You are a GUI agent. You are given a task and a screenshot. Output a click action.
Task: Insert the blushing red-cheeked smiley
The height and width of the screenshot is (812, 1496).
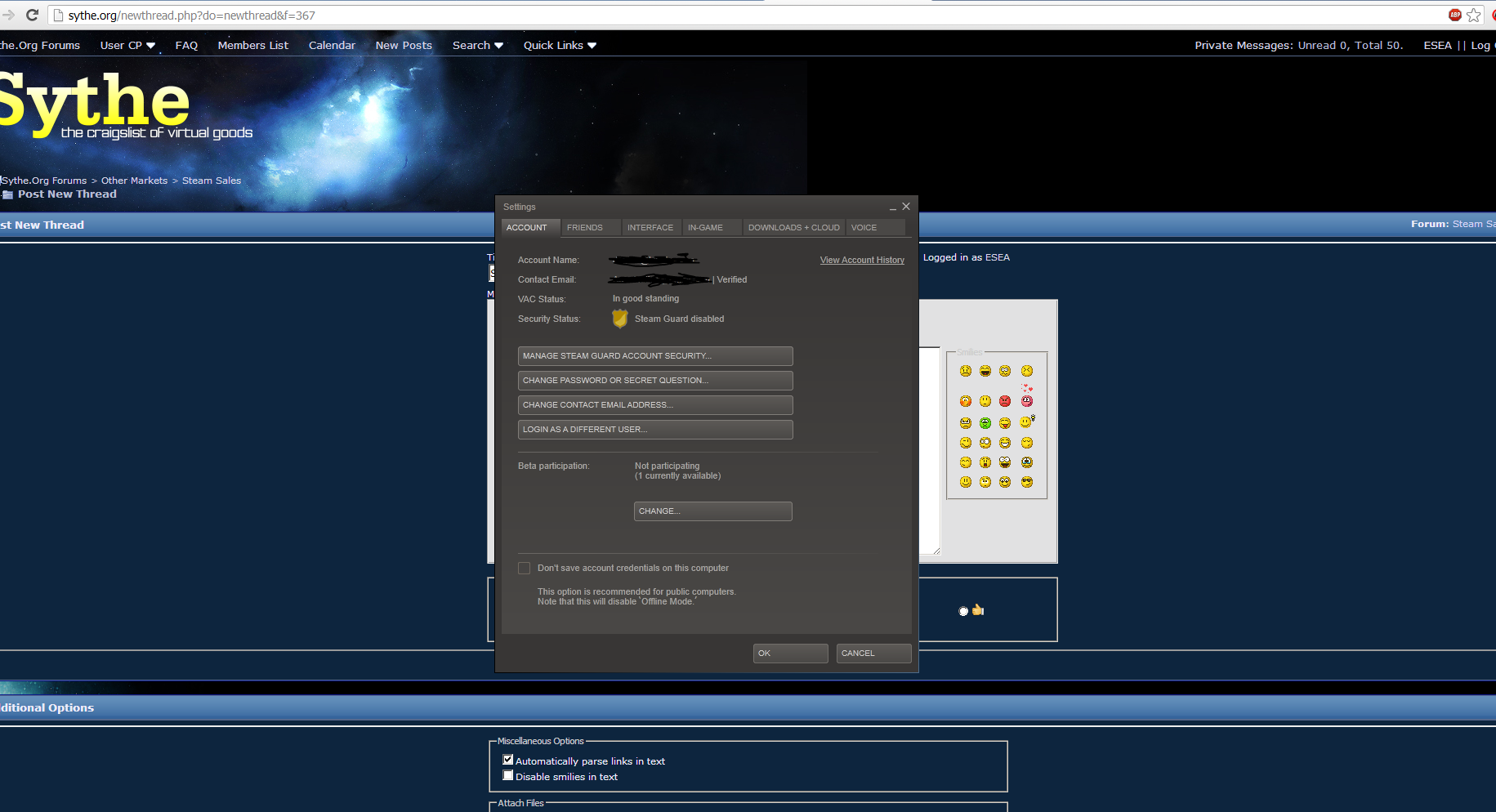tap(966, 401)
